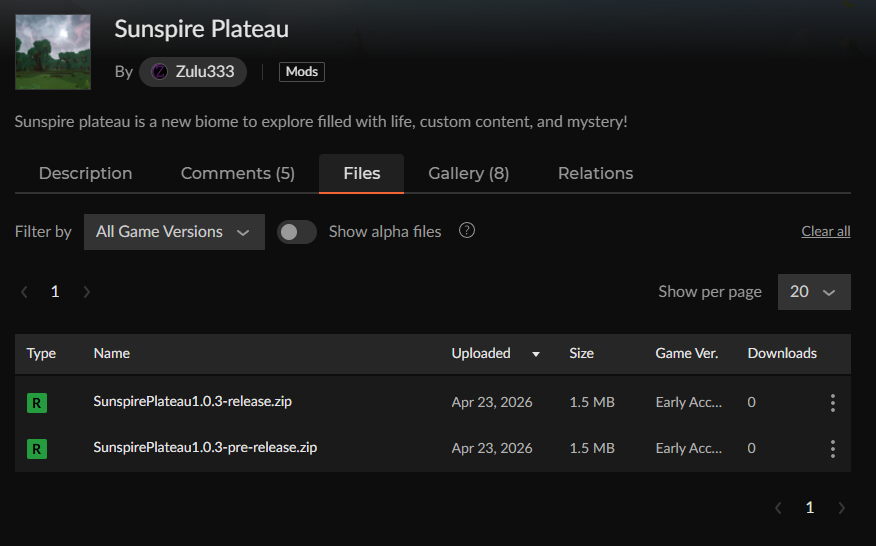This screenshot has height=546, width=876.
Task: Sort by the Size column header
Action: click(582, 353)
